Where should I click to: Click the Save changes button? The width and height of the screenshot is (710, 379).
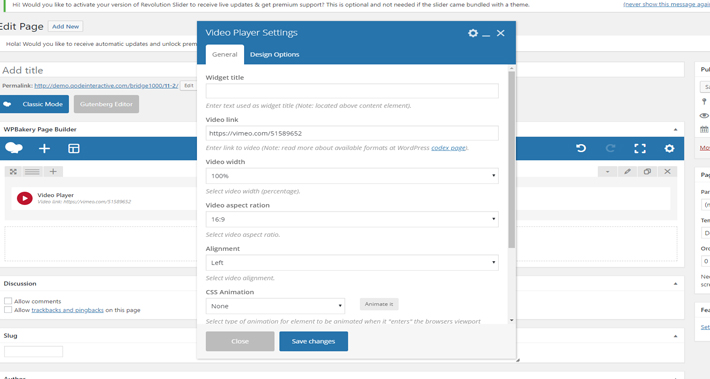(x=313, y=341)
